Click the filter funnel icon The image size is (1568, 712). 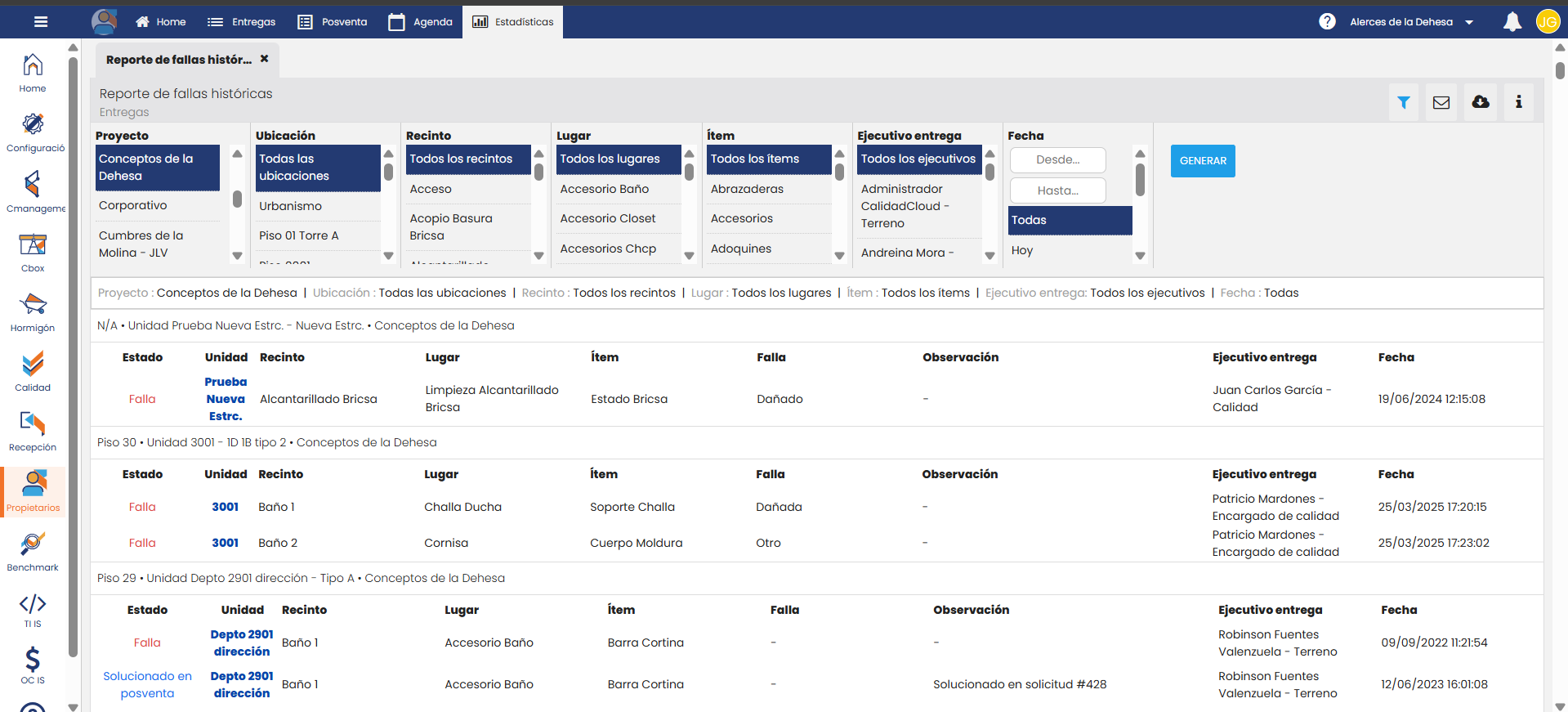click(1403, 102)
